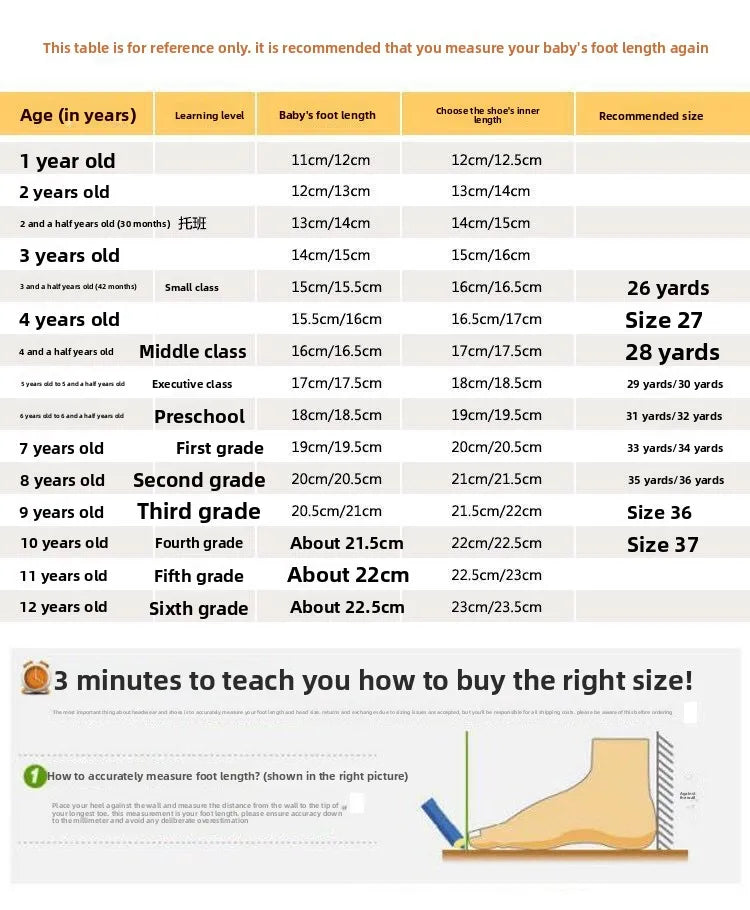Click the hatched wall in the diagram
Viewport: 750px width, 910px height.
pos(665,790)
